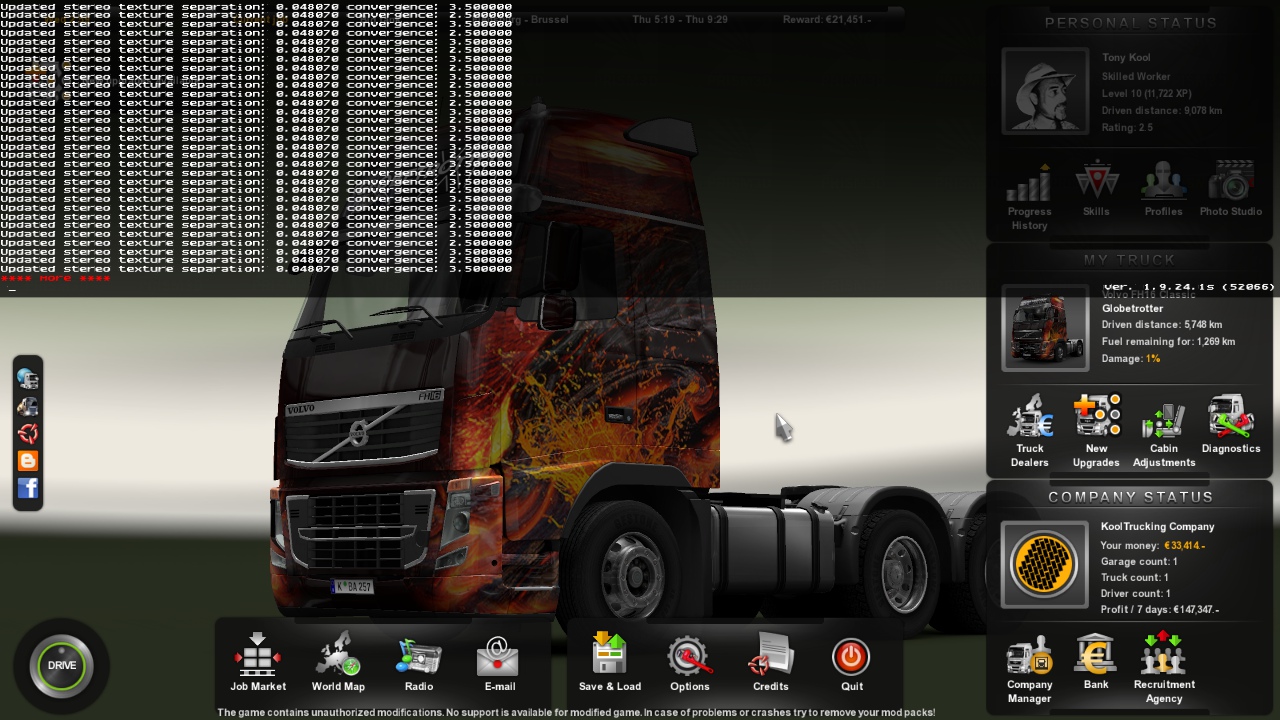Viewport: 1280px width, 720px height.
Task: Click the round green DRIVE button
Action: tap(62, 665)
